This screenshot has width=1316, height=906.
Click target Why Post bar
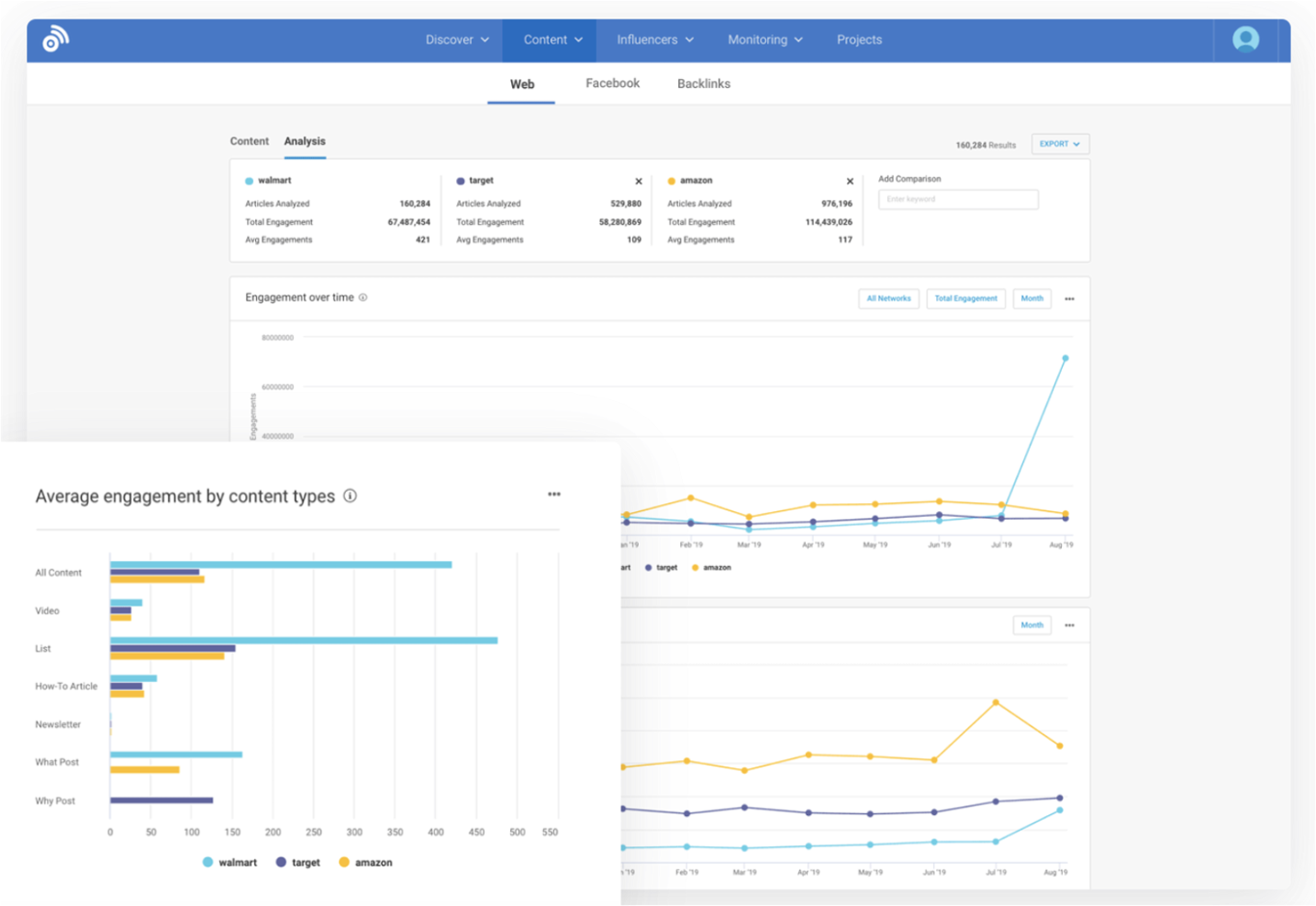[x=162, y=800]
